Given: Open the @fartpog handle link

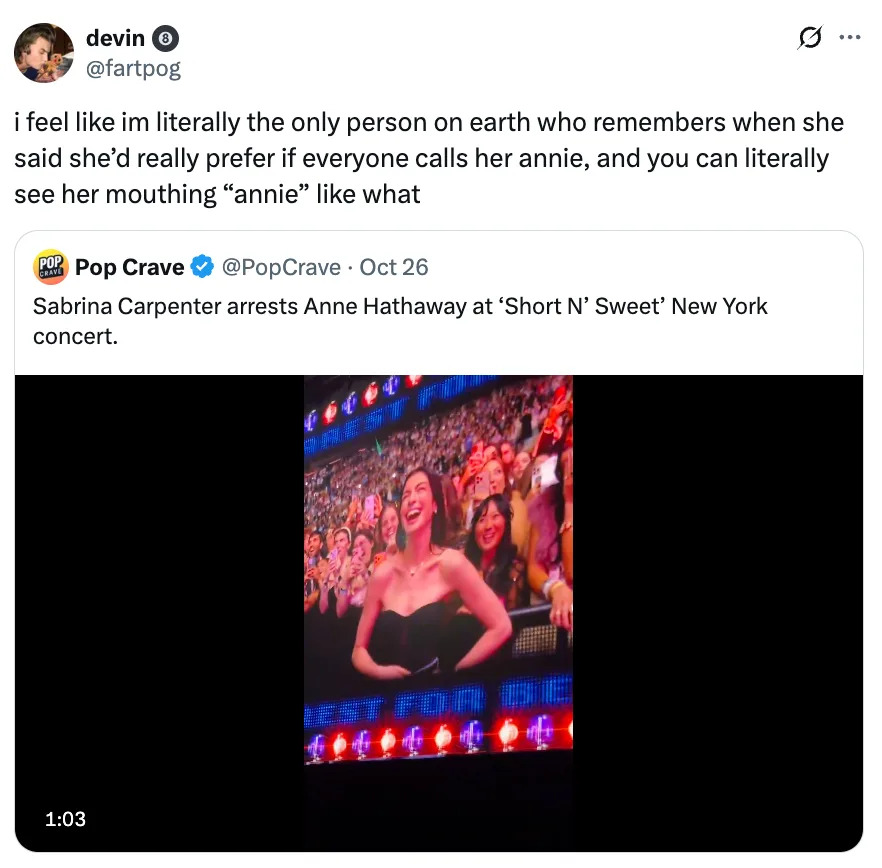Looking at the screenshot, I should [133, 68].
